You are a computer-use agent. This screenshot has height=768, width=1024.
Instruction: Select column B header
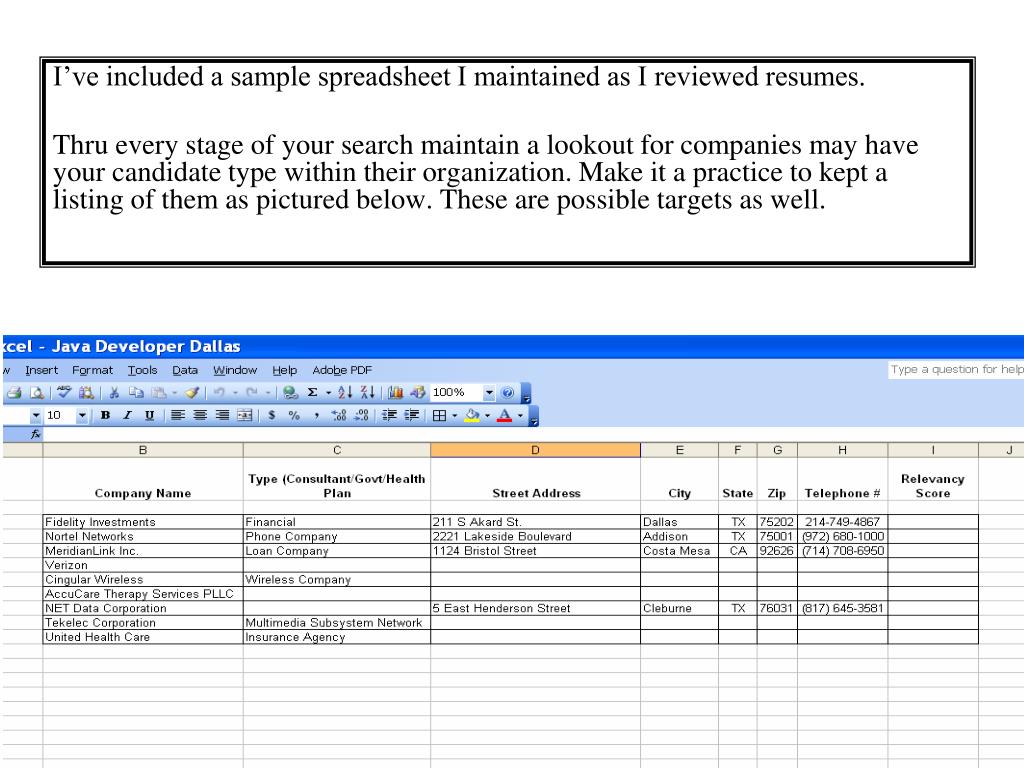143,450
